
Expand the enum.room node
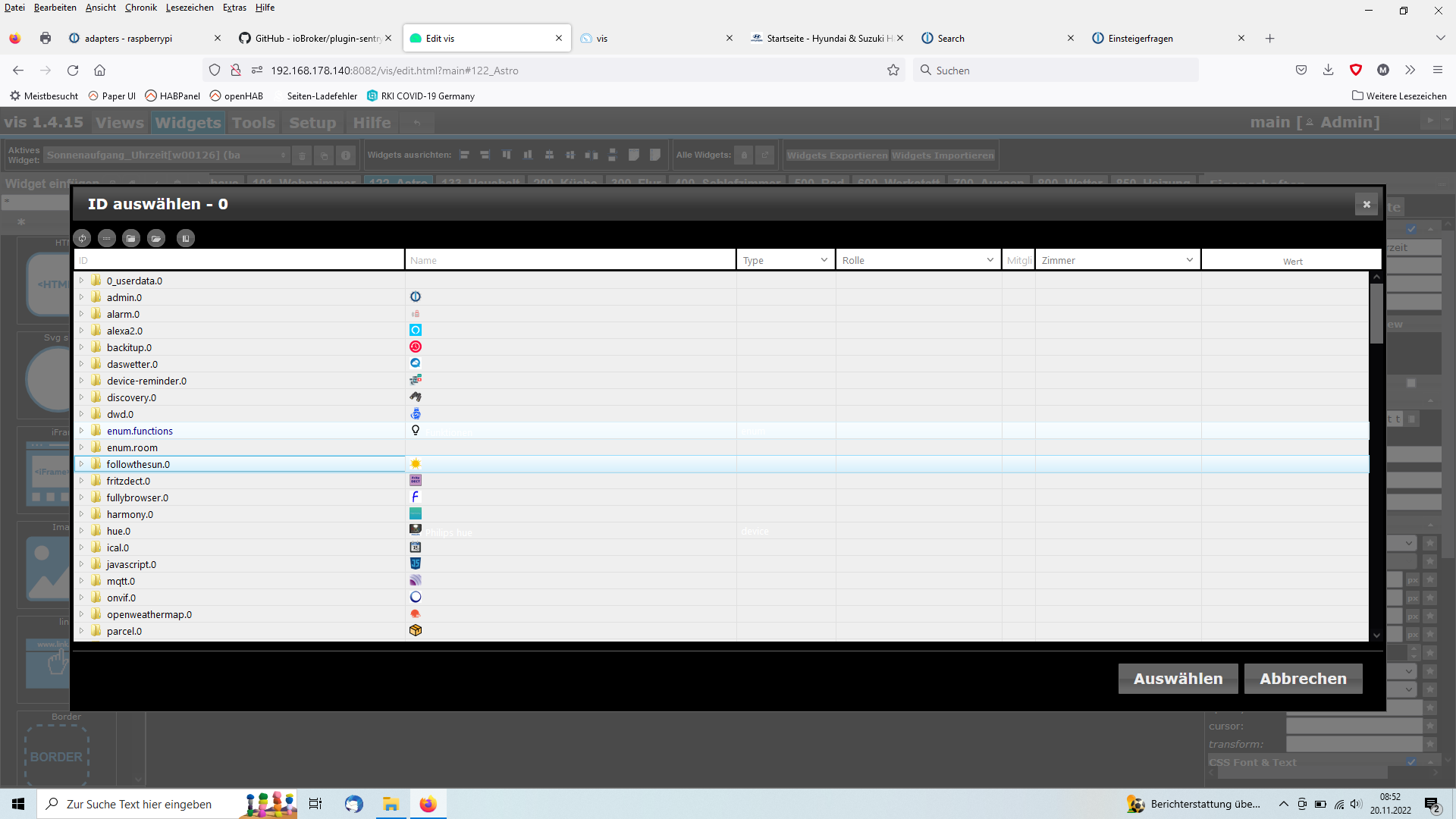tap(81, 447)
